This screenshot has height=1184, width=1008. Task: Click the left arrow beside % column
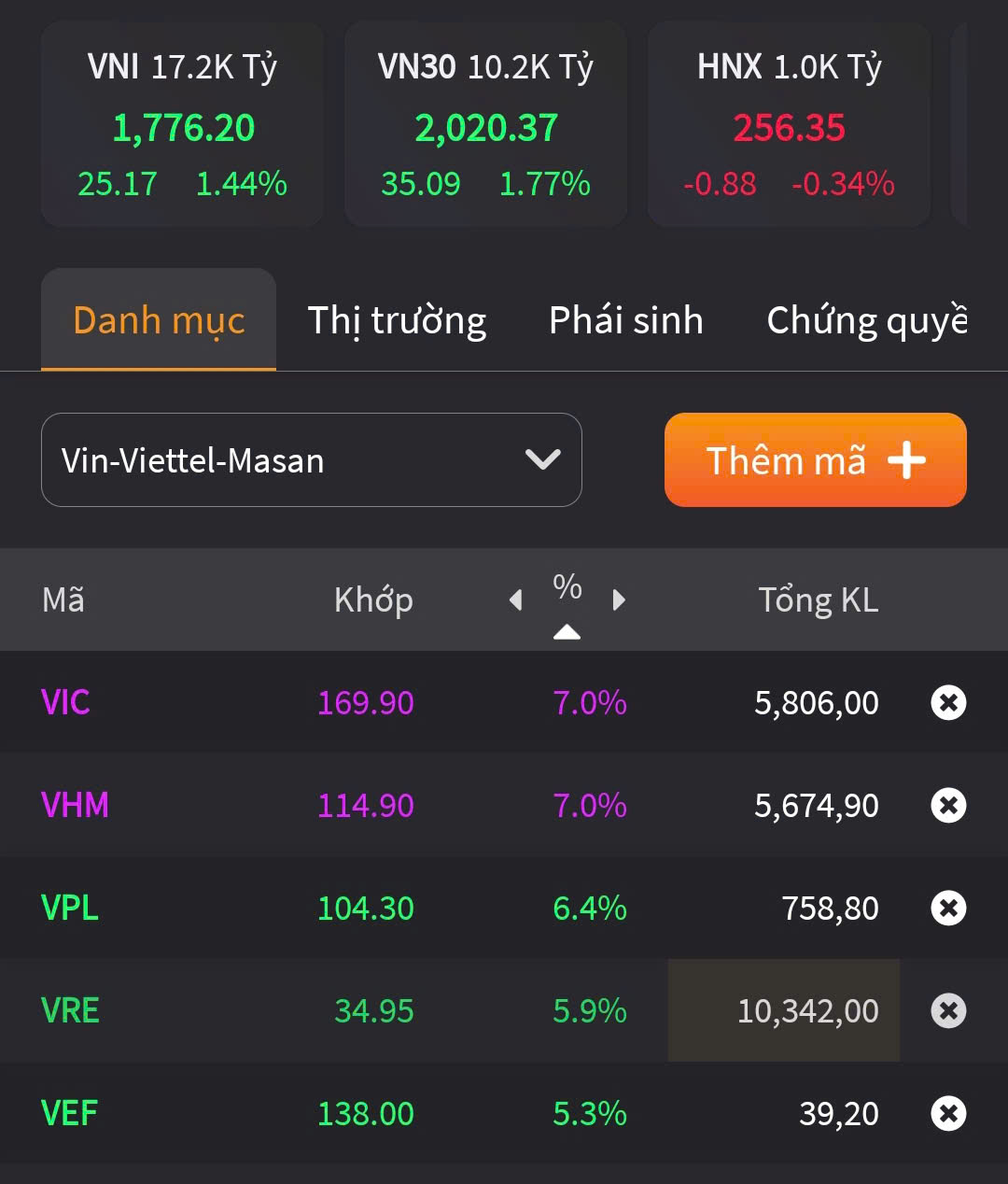point(515,599)
